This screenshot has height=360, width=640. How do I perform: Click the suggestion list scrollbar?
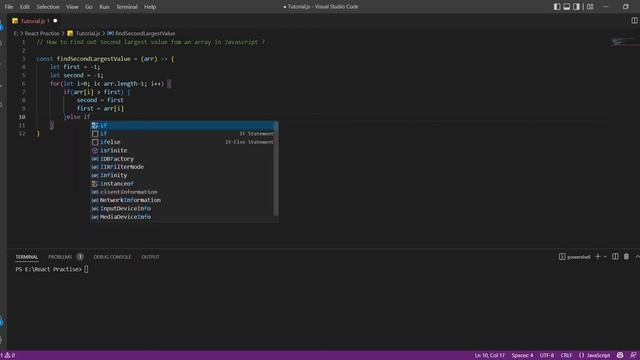click(x=276, y=168)
